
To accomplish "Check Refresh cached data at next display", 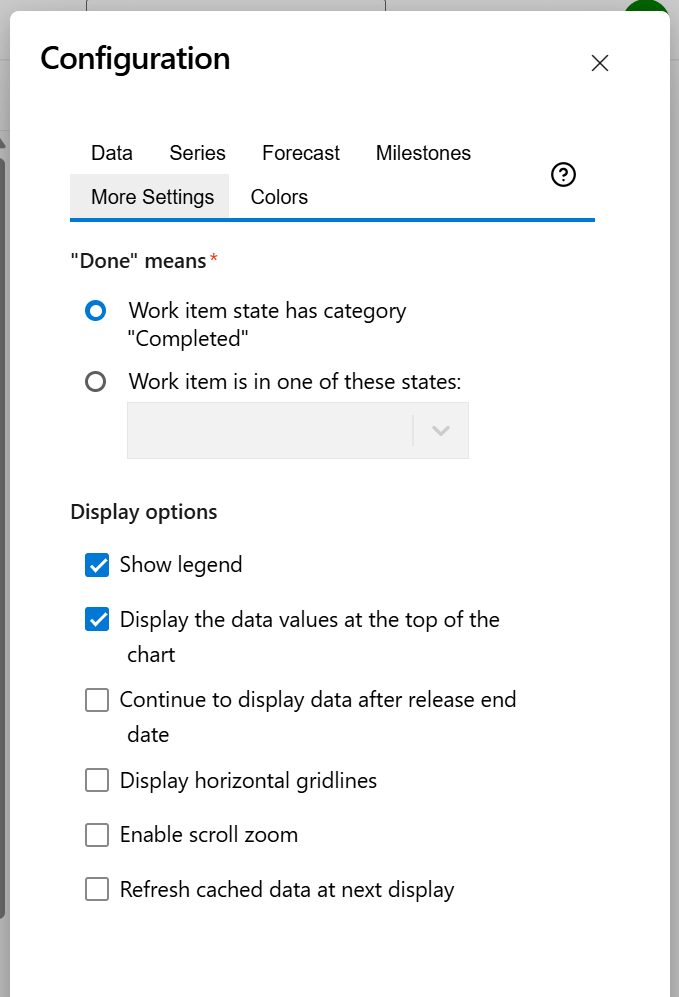I will 96,888.
